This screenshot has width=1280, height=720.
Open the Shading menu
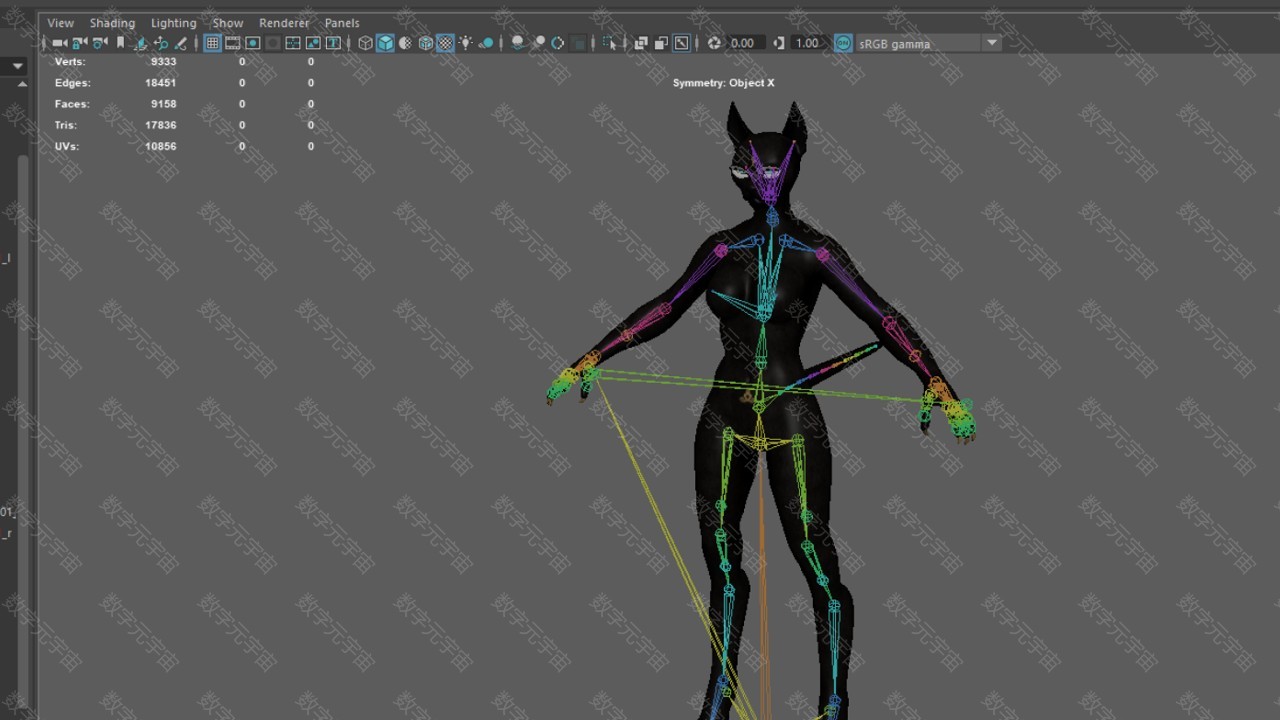coord(112,23)
